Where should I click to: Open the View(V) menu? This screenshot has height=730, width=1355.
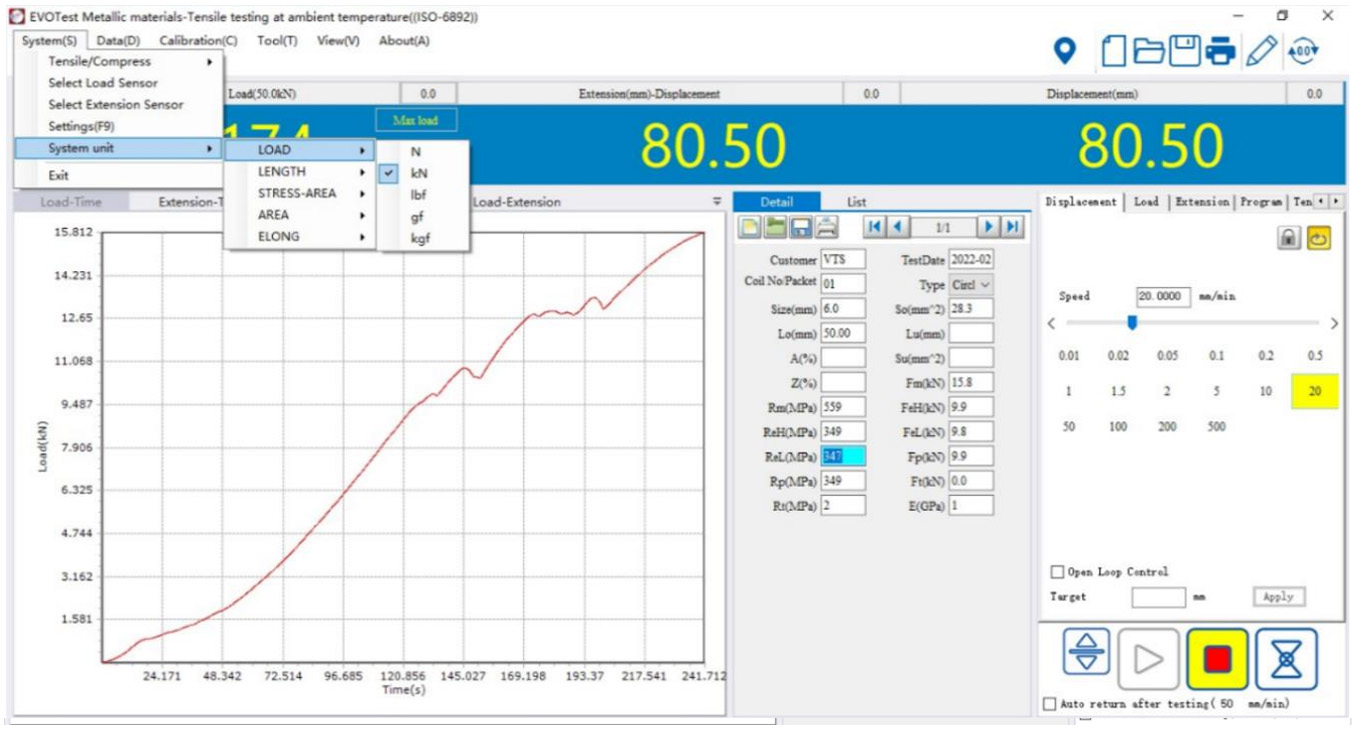(338, 41)
